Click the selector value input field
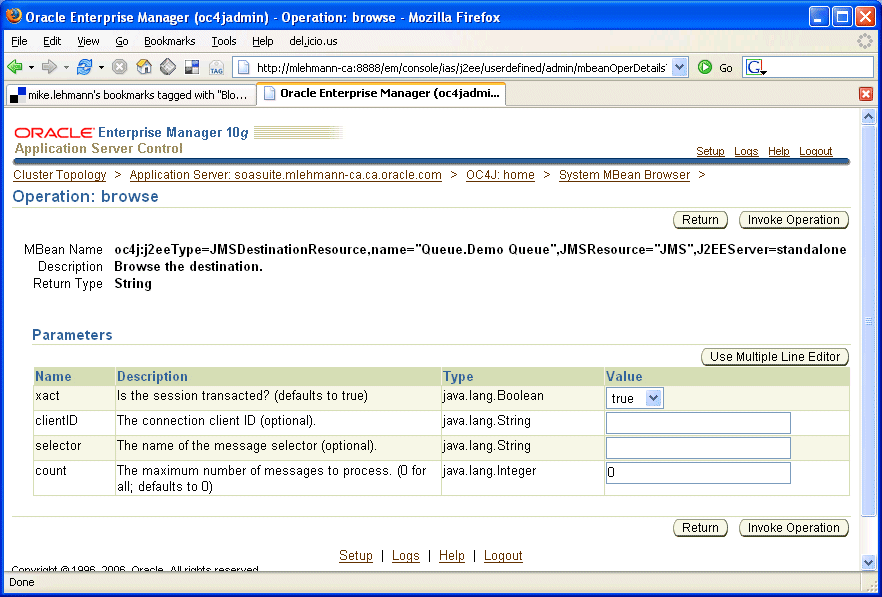882x597 pixels. [x=698, y=448]
